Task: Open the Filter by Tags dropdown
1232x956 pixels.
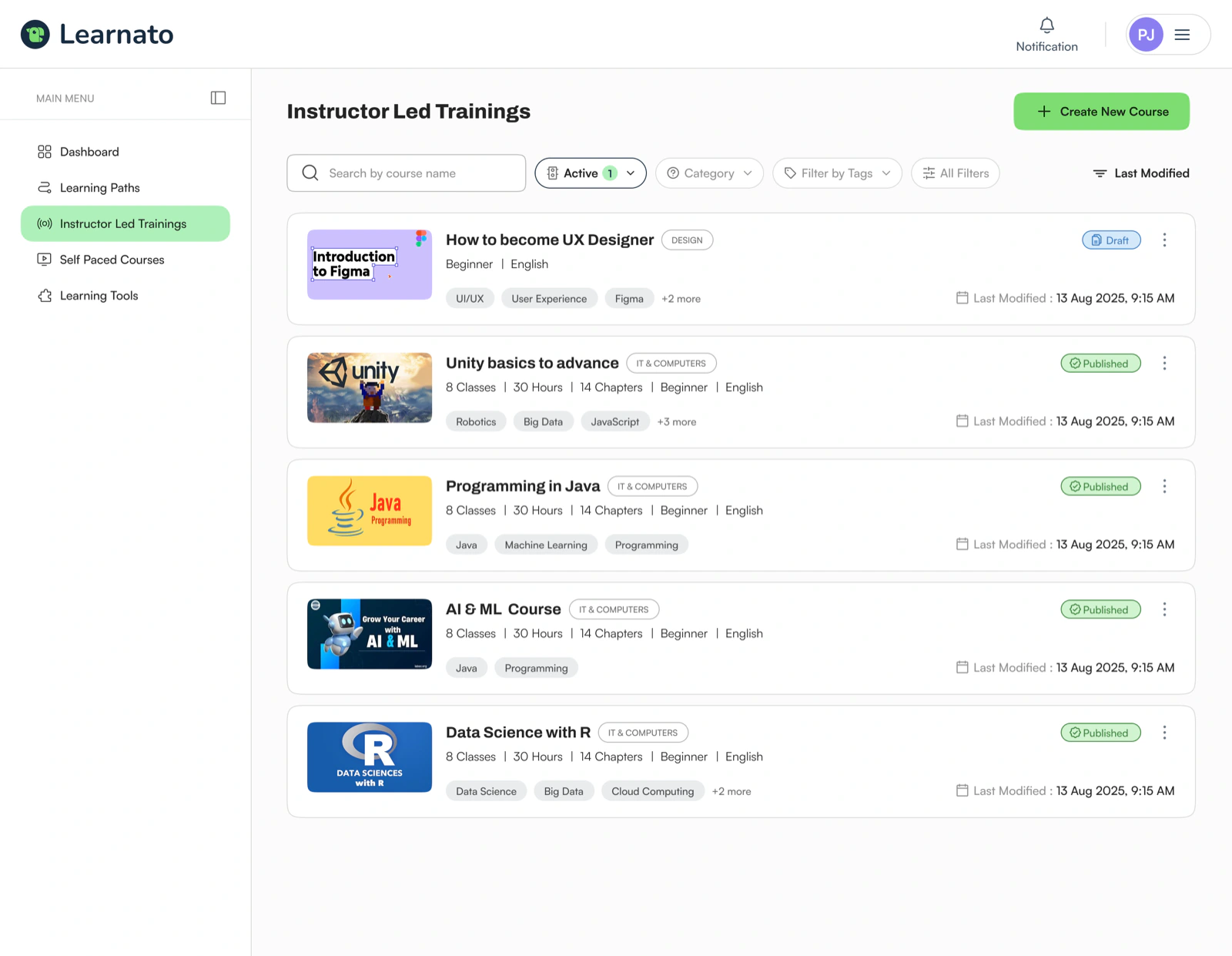Action: click(837, 173)
